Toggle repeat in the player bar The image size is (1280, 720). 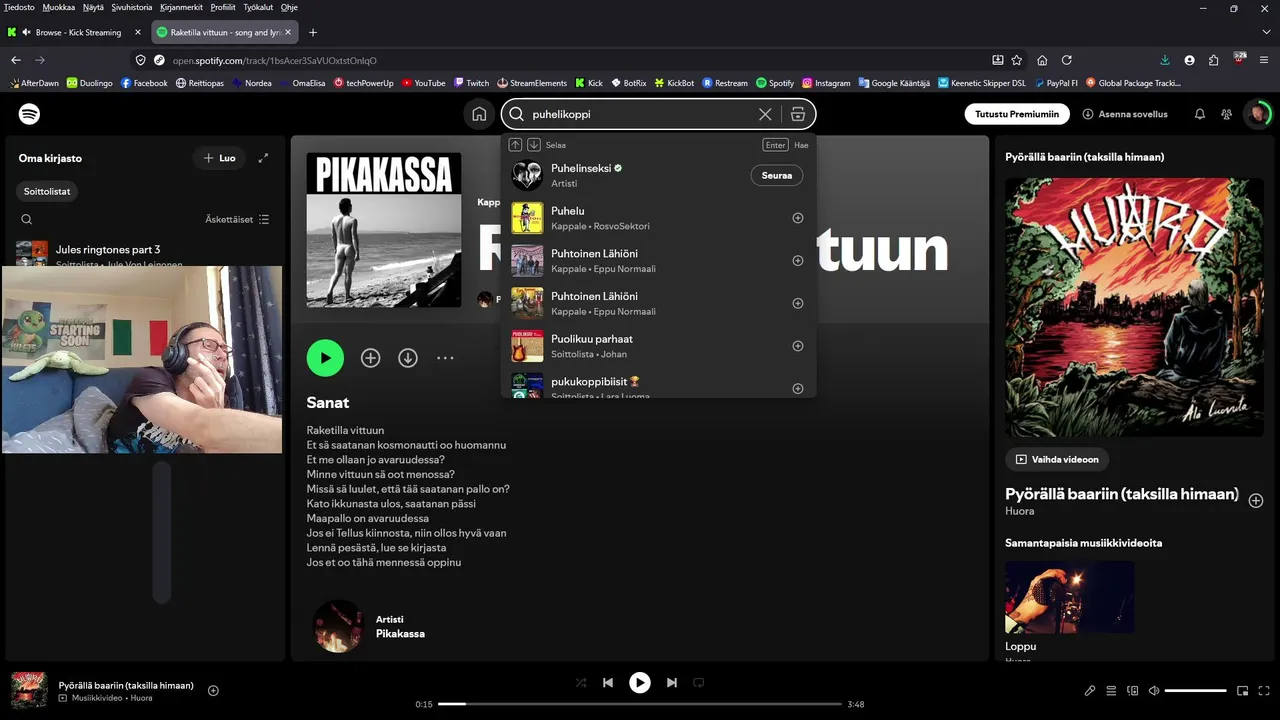tap(699, 683)
